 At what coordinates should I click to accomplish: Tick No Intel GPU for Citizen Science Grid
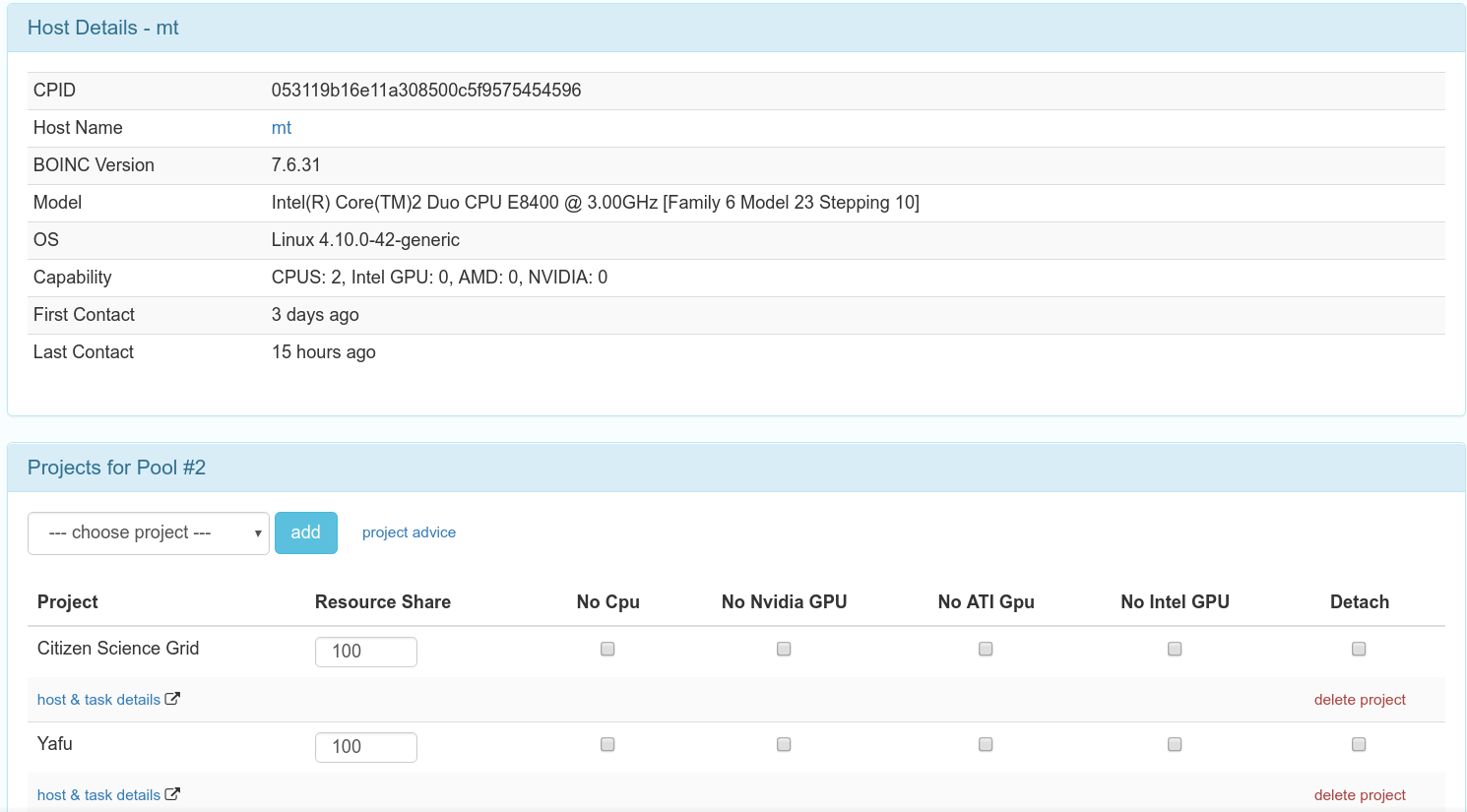tap(1175, 649)
